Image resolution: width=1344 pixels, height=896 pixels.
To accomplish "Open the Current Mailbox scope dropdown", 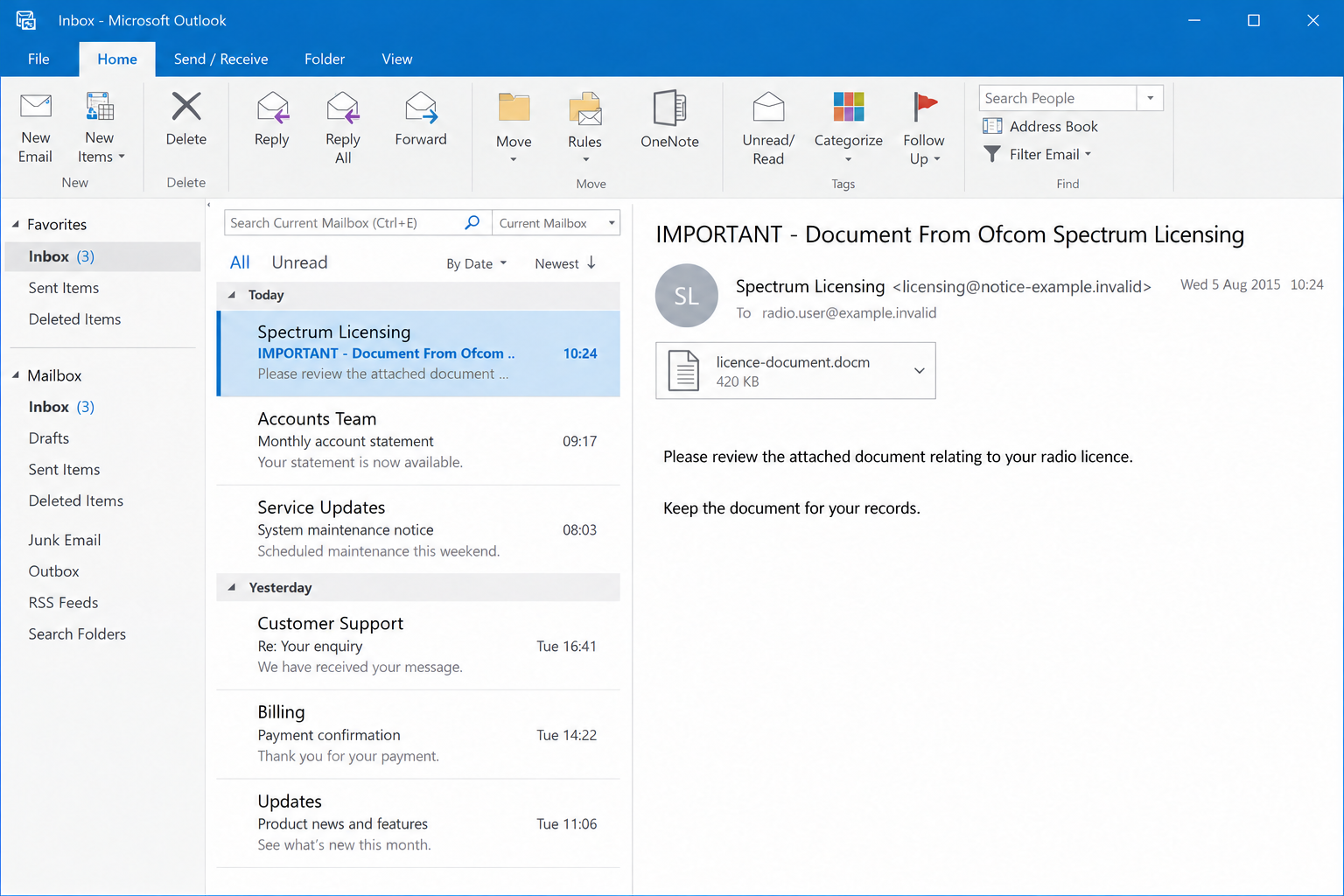I will pos(556,223).
